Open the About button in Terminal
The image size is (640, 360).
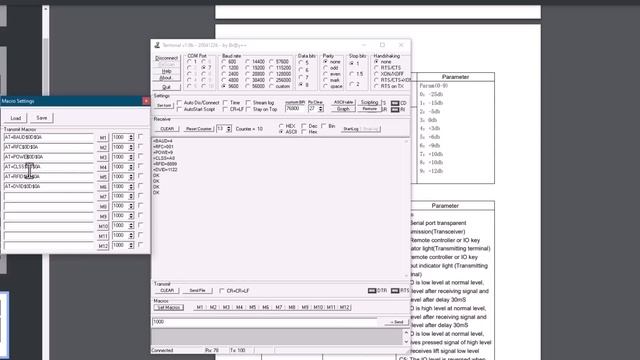(166, 78)
